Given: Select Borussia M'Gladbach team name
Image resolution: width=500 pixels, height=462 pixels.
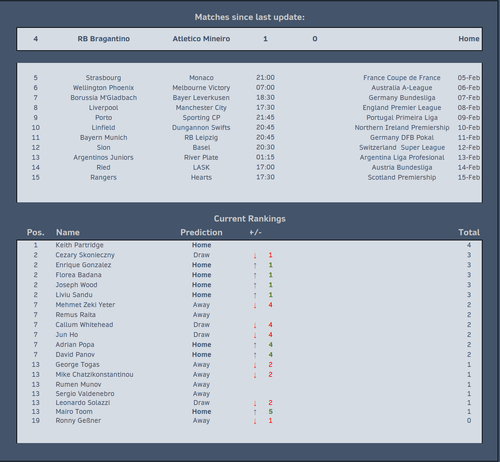Looking at the screenshot, I should click(103, 98).
